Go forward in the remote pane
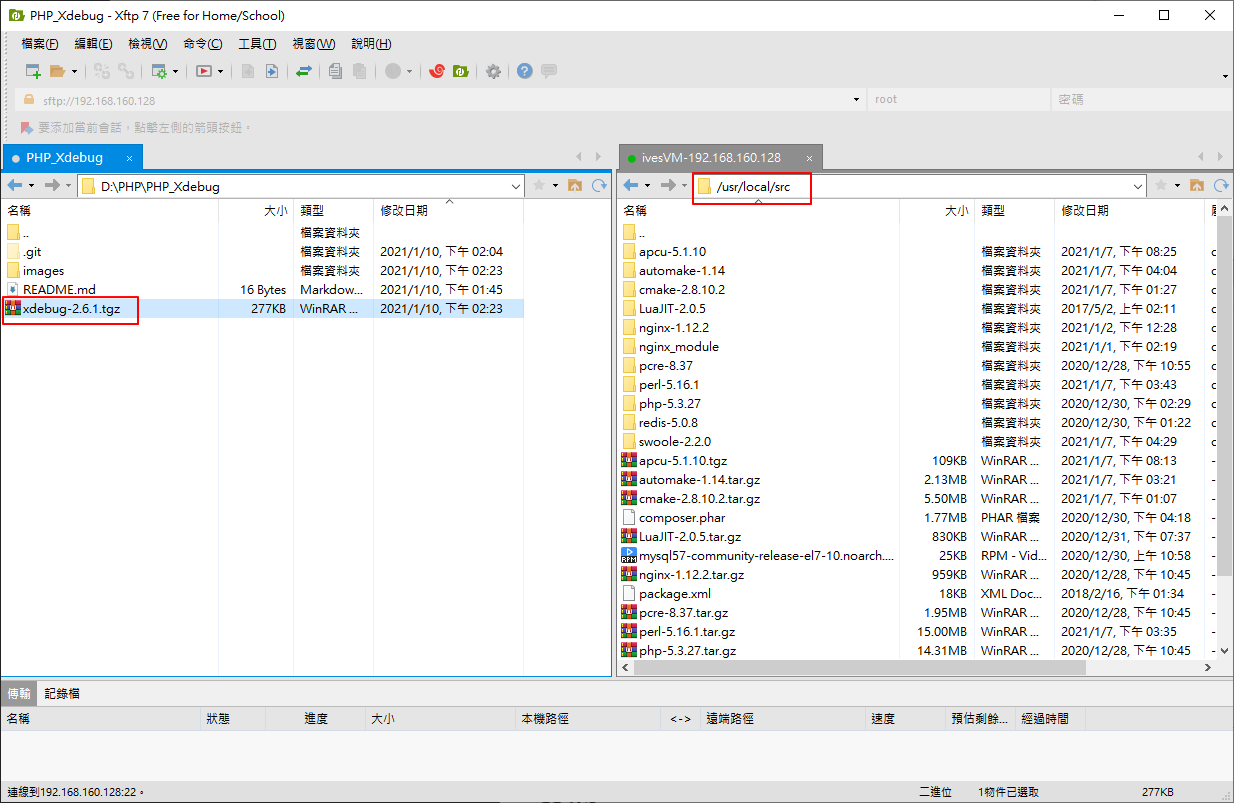The image size is (1234, 803). pos(670,186)
